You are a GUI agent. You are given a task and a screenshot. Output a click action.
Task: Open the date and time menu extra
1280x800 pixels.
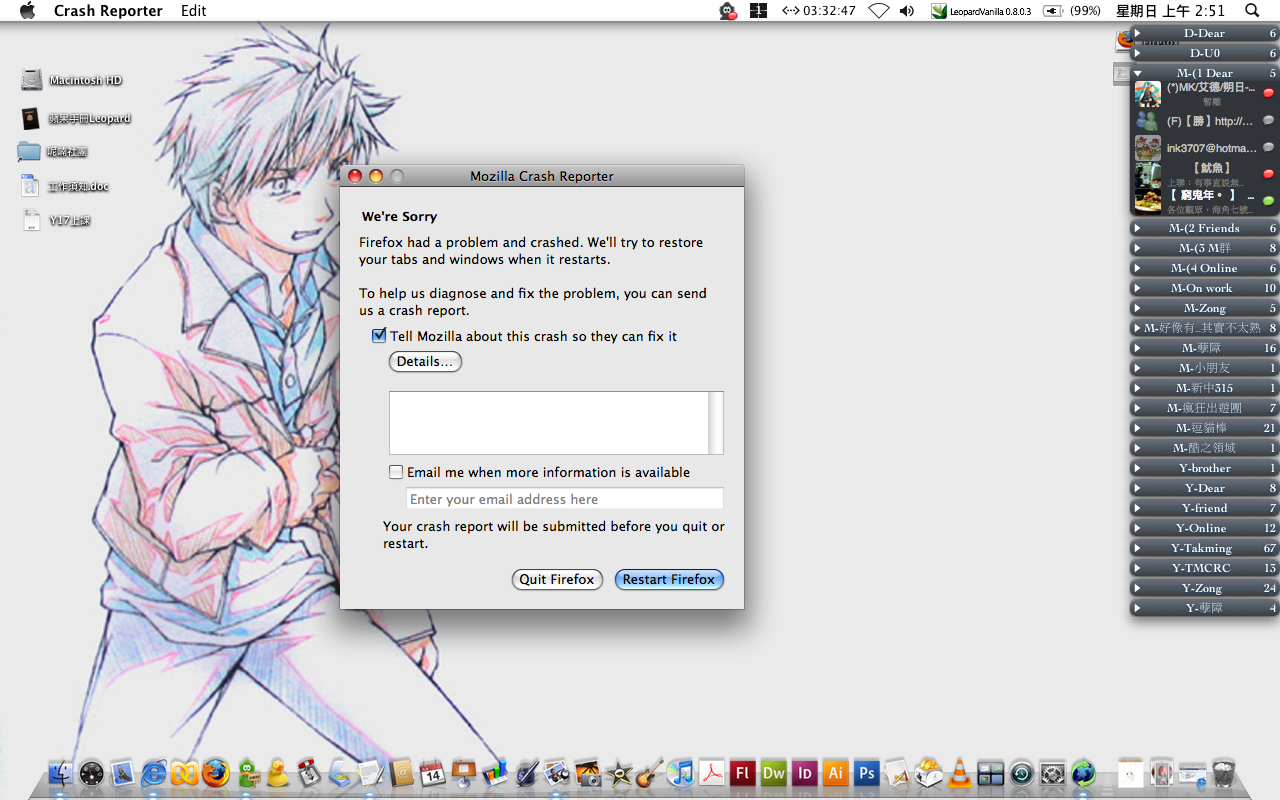pos(1170,10)
